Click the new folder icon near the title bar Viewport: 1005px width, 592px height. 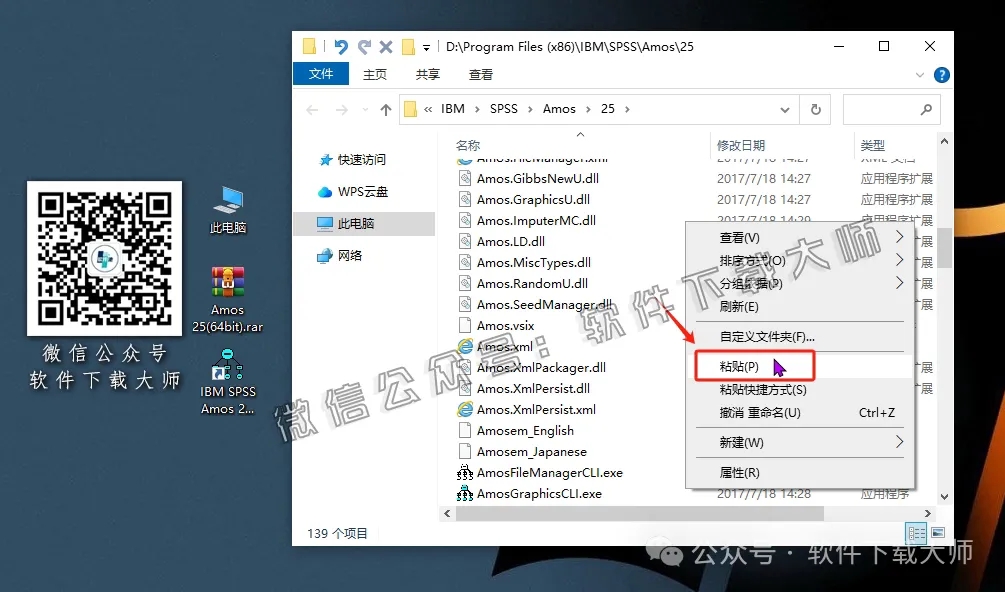[410, 46]
